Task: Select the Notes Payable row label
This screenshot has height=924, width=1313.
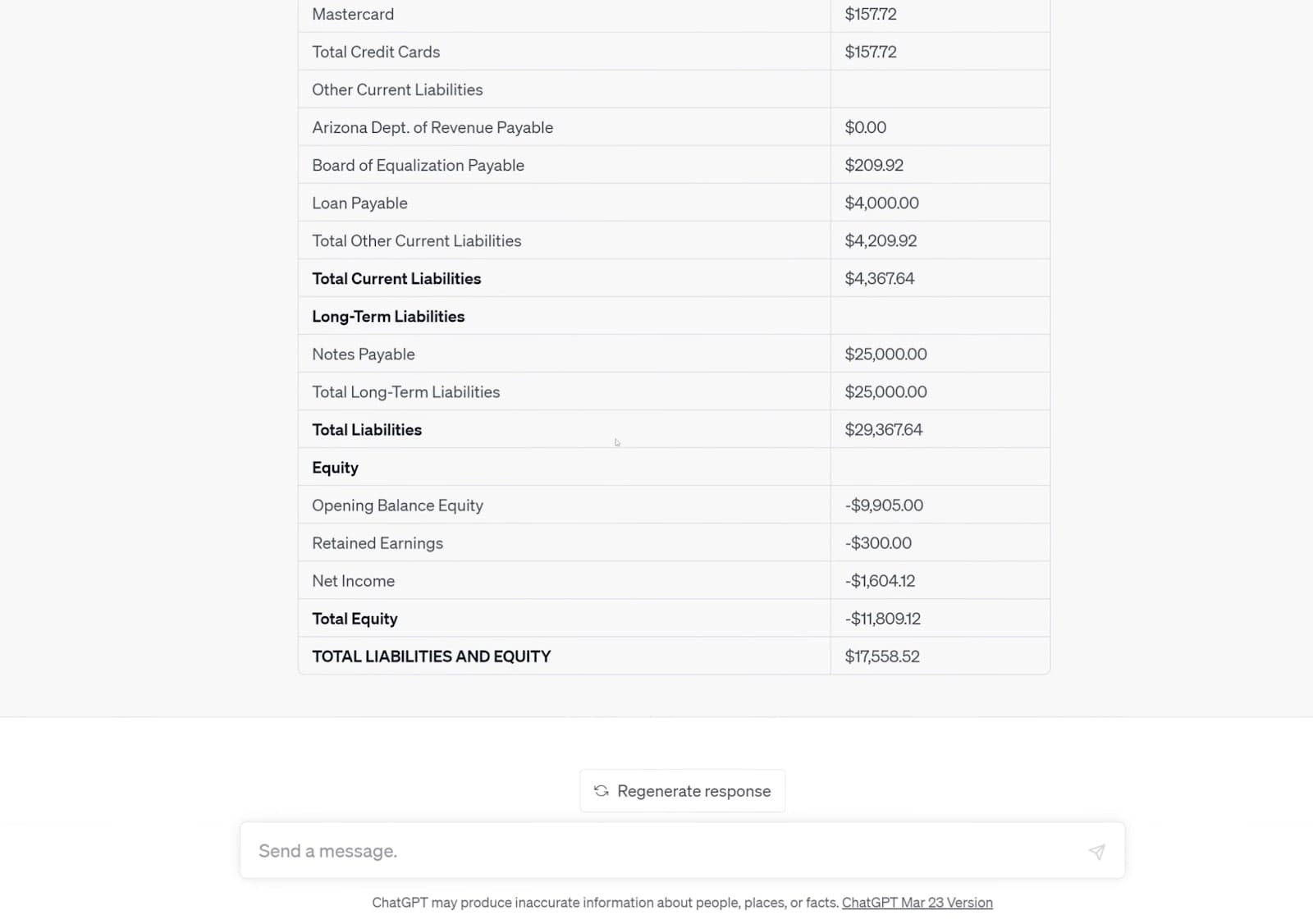Action: [364, 354]
